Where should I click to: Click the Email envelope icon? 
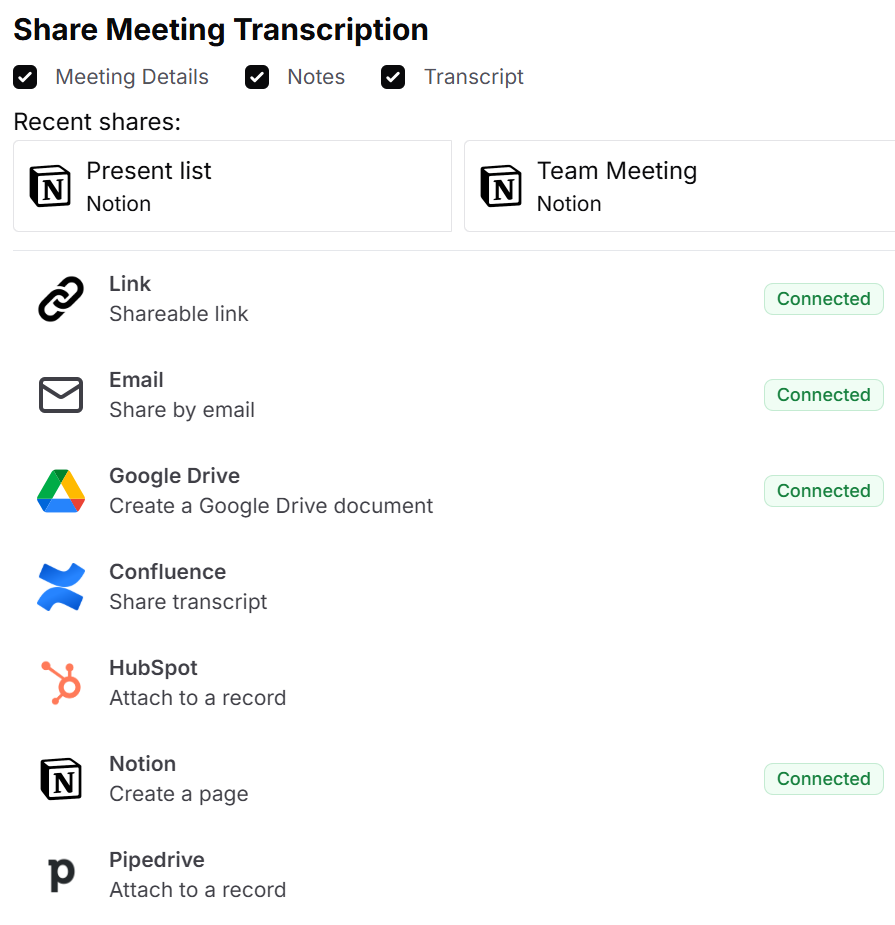(x=60, y=394)
